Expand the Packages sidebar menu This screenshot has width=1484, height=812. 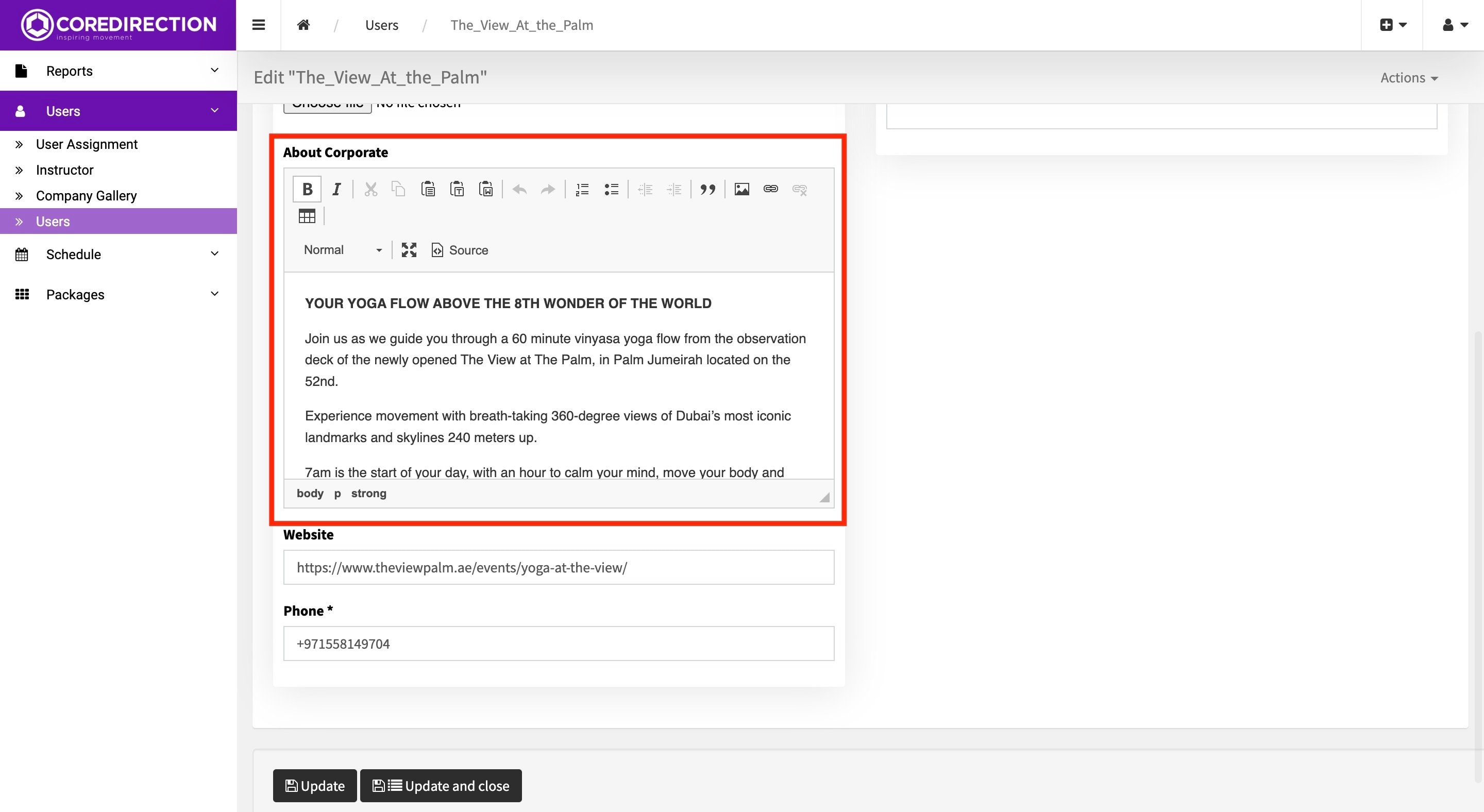(x=118, y=294)
